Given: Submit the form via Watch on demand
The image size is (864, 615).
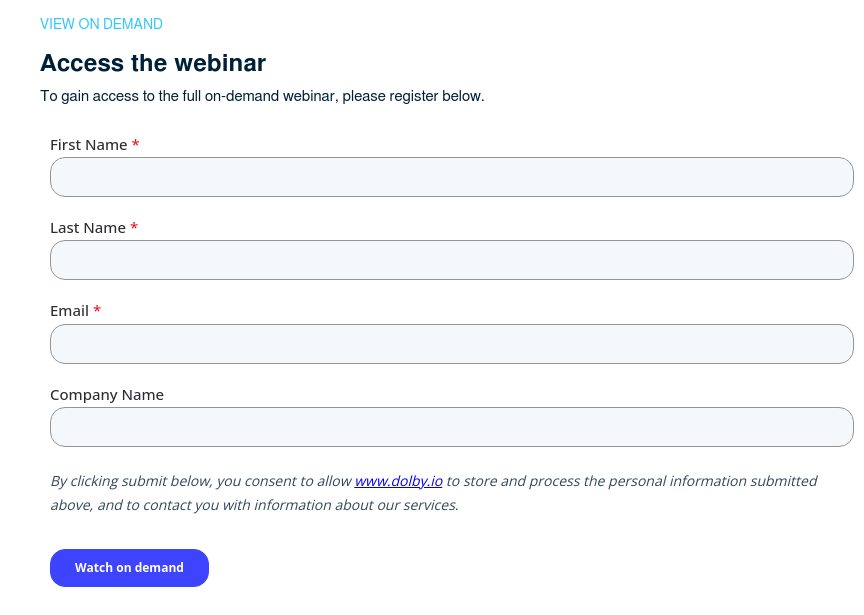Looking at the screenshot, I should (x=129, y=567).
